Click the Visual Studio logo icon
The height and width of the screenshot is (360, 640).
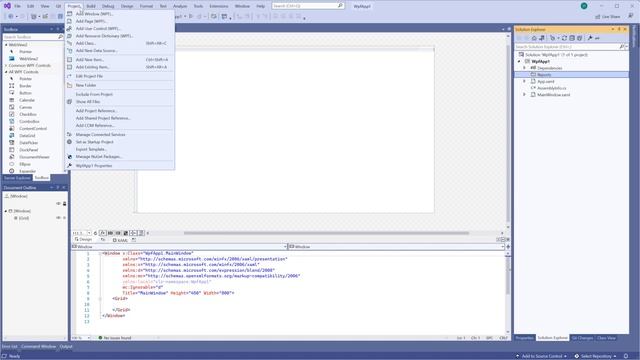tap(7, 6)
